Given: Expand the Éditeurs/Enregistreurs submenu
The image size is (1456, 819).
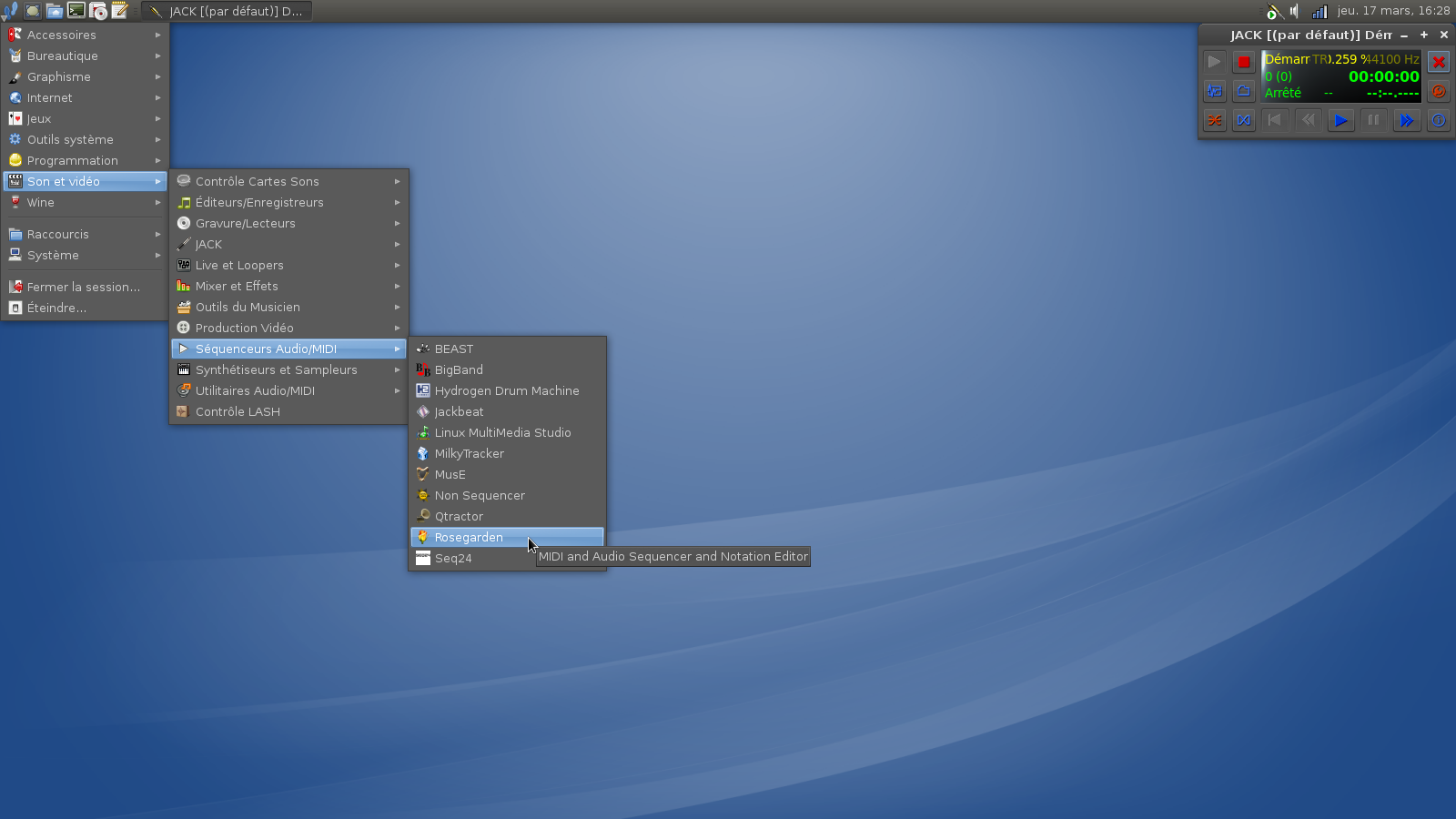Looking at the screenshot, I should click(x=288, y=202).
